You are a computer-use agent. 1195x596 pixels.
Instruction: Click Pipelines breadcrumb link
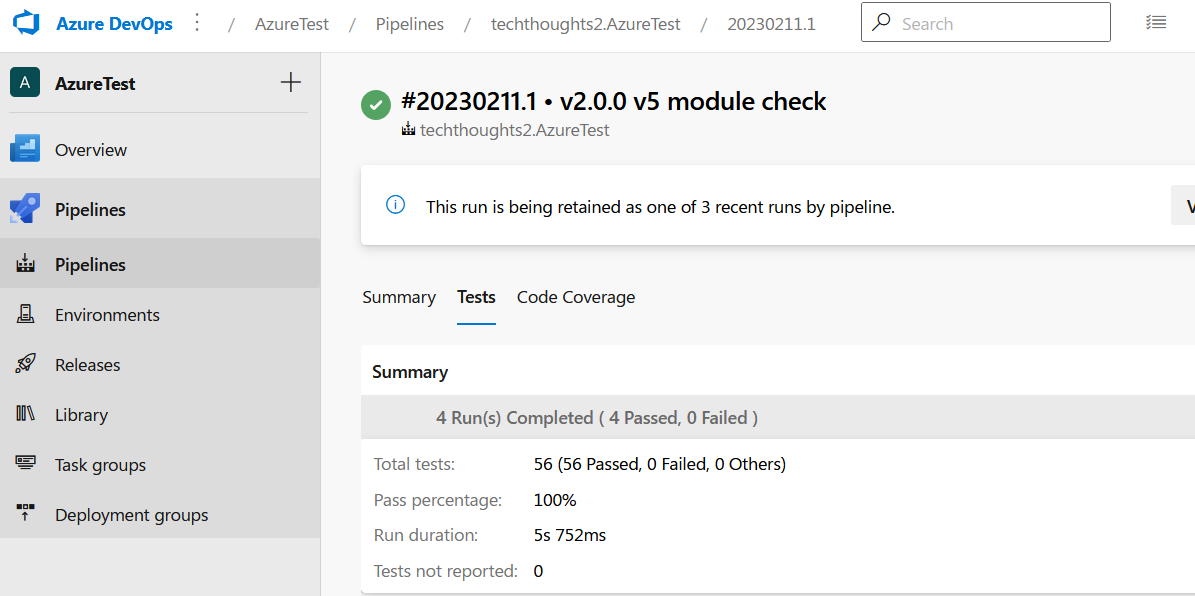[409, 24]
